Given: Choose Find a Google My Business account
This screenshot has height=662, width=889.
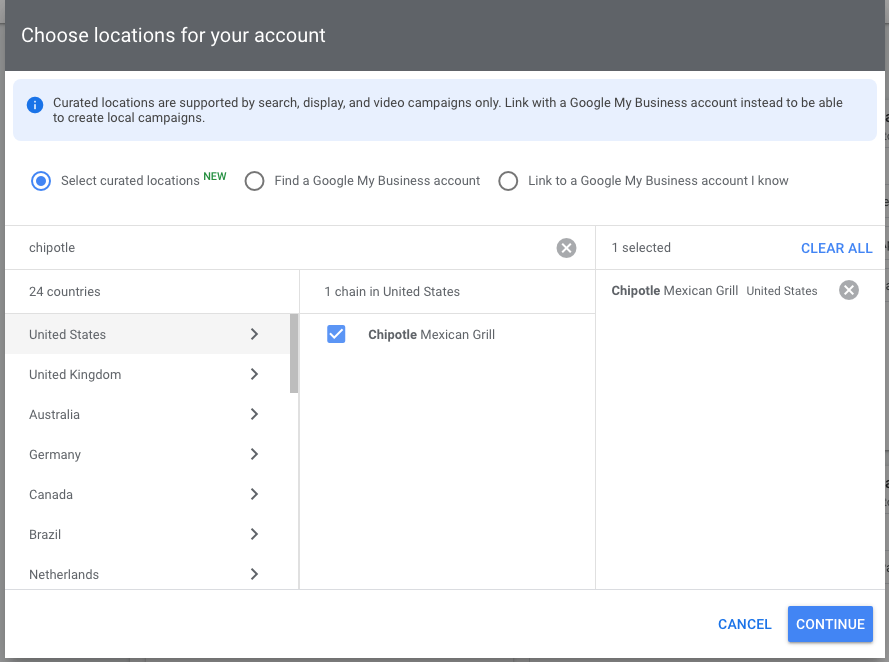Looking at the screenshot, I should pyautogui.click(x=255, y=181).
